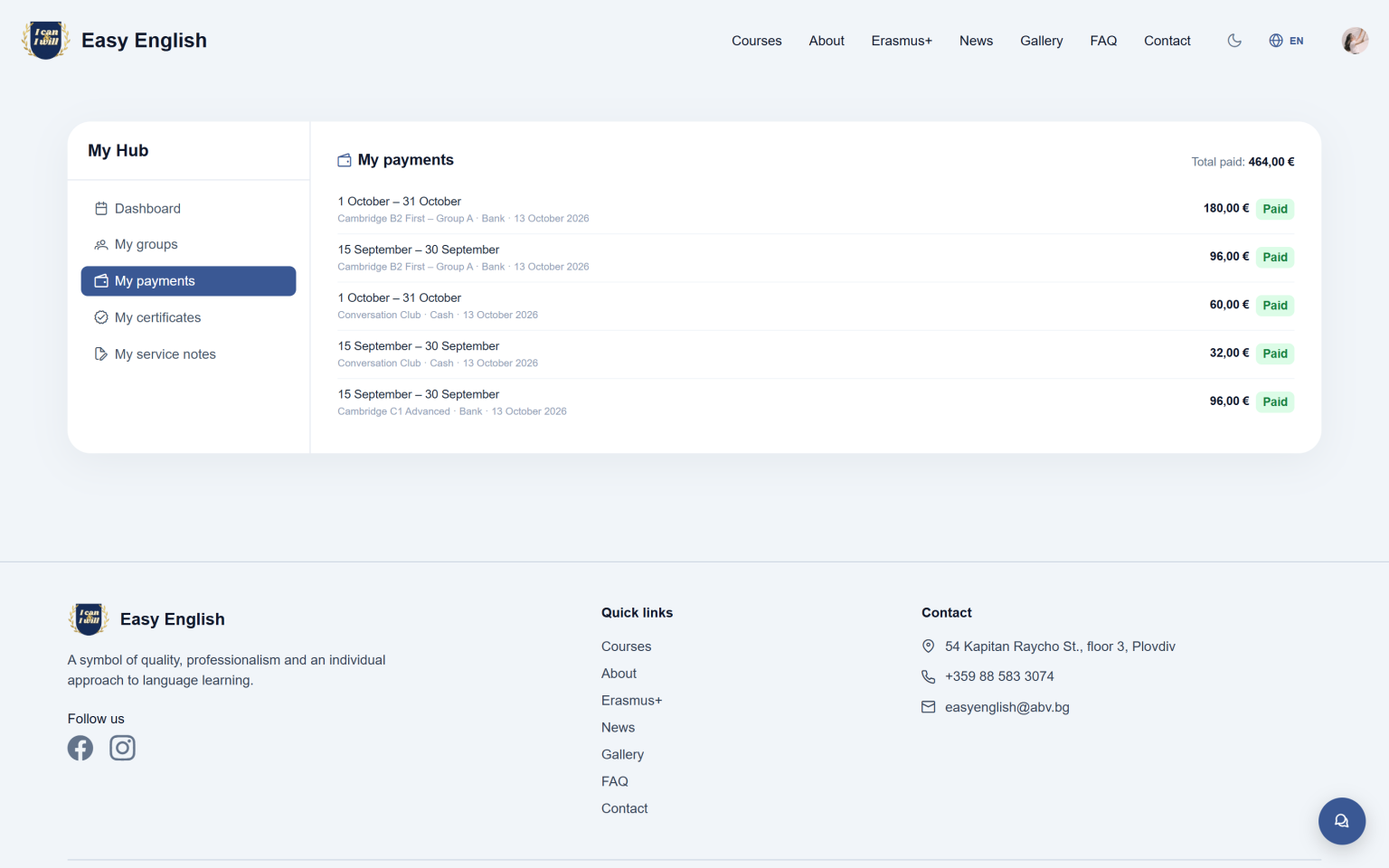1389x868 pixels.
Task: Click the Easy English logo in header
Action: tap(45, 41)
